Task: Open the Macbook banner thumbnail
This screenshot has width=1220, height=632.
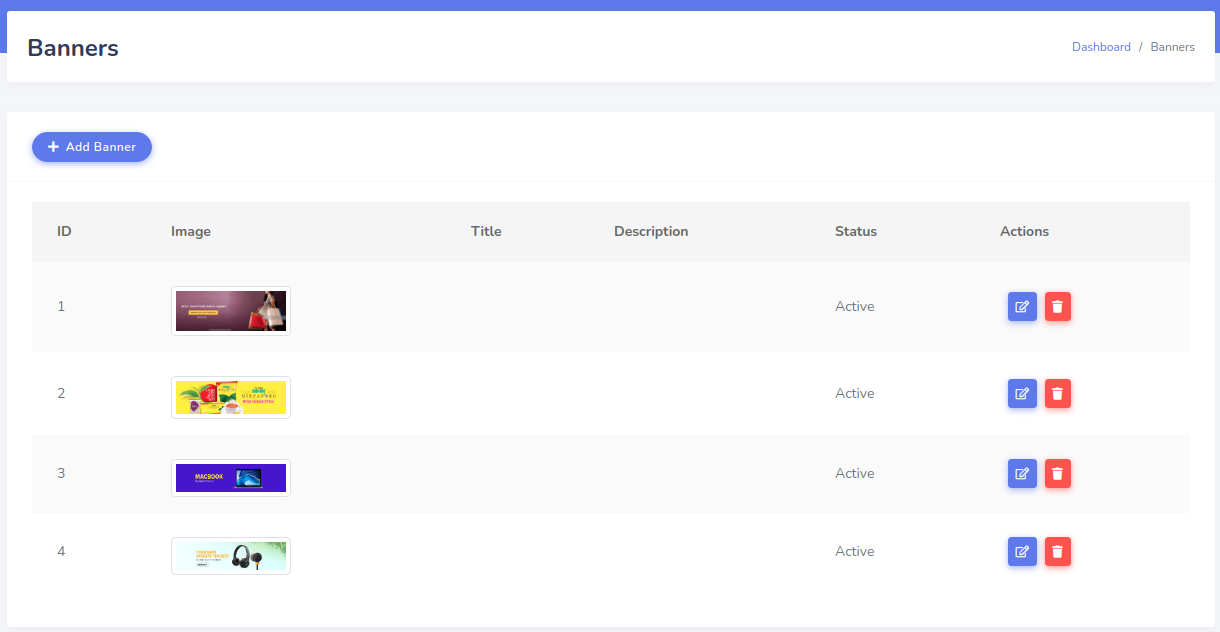Action: coord(231,478)
